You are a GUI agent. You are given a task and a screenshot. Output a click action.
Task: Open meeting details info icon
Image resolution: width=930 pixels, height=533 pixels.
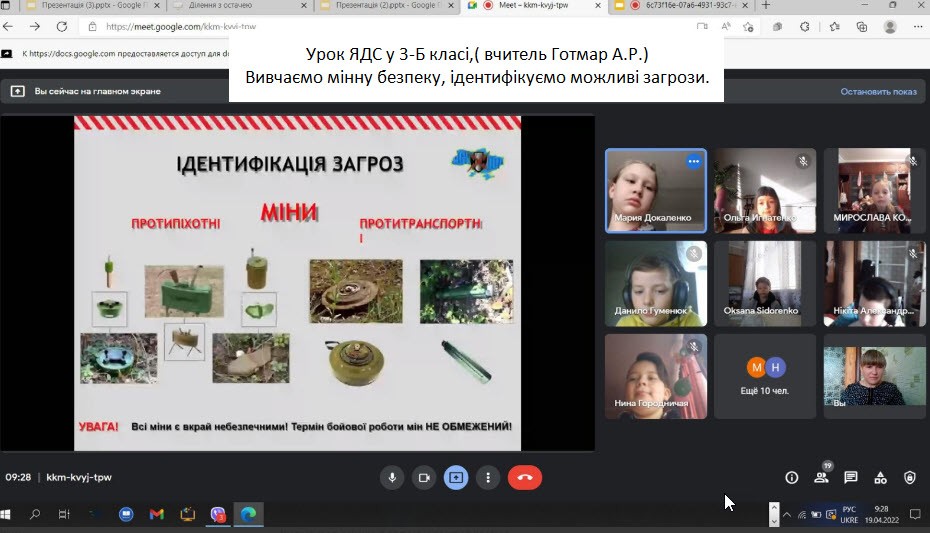click(x=792, y=478)
